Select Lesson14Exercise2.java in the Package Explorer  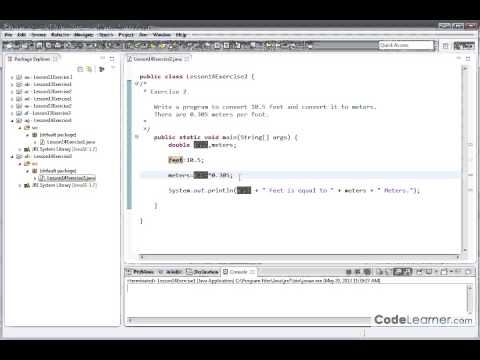click(x=67, y=178)
